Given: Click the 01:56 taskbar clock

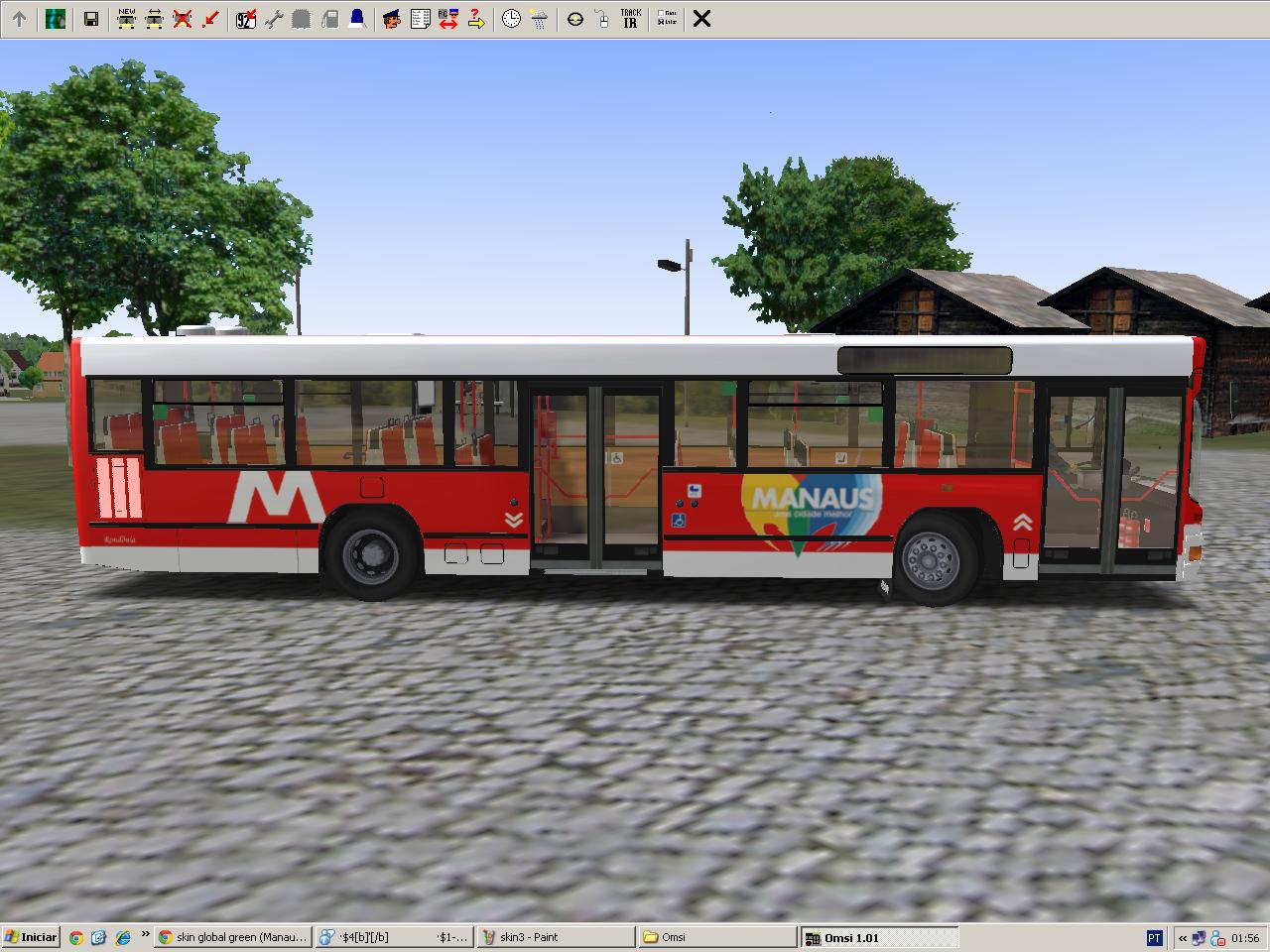Looking at the screenshot, I should (x=1246, y=937).
